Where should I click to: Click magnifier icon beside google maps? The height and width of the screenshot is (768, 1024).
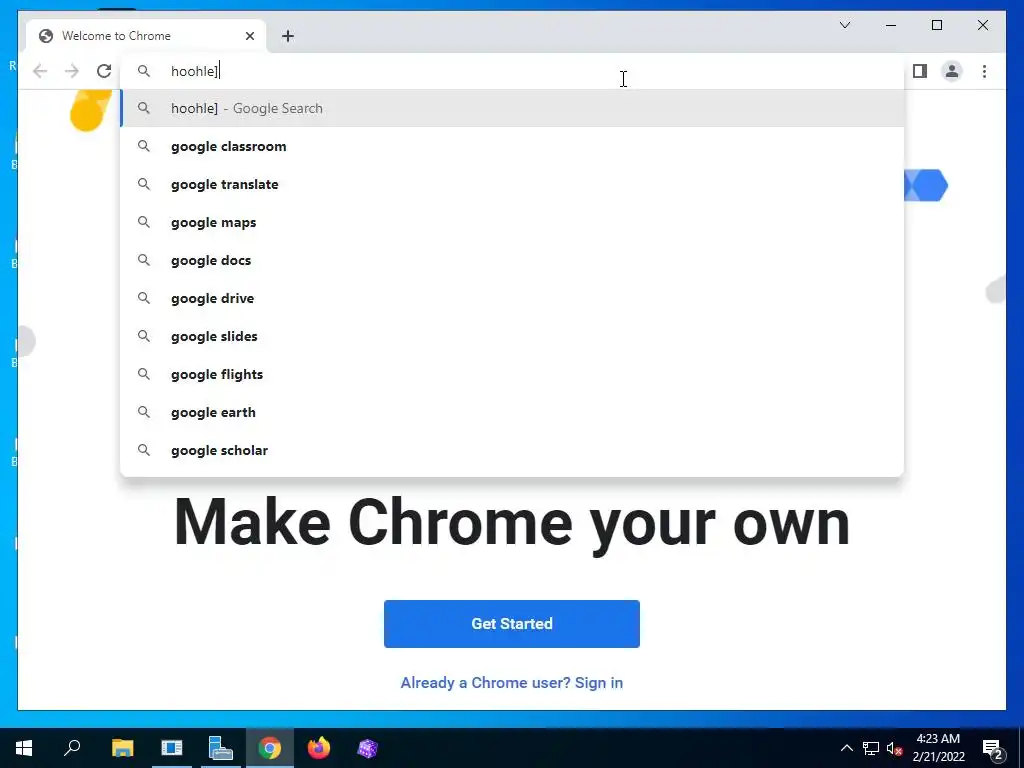pos(144,222)
